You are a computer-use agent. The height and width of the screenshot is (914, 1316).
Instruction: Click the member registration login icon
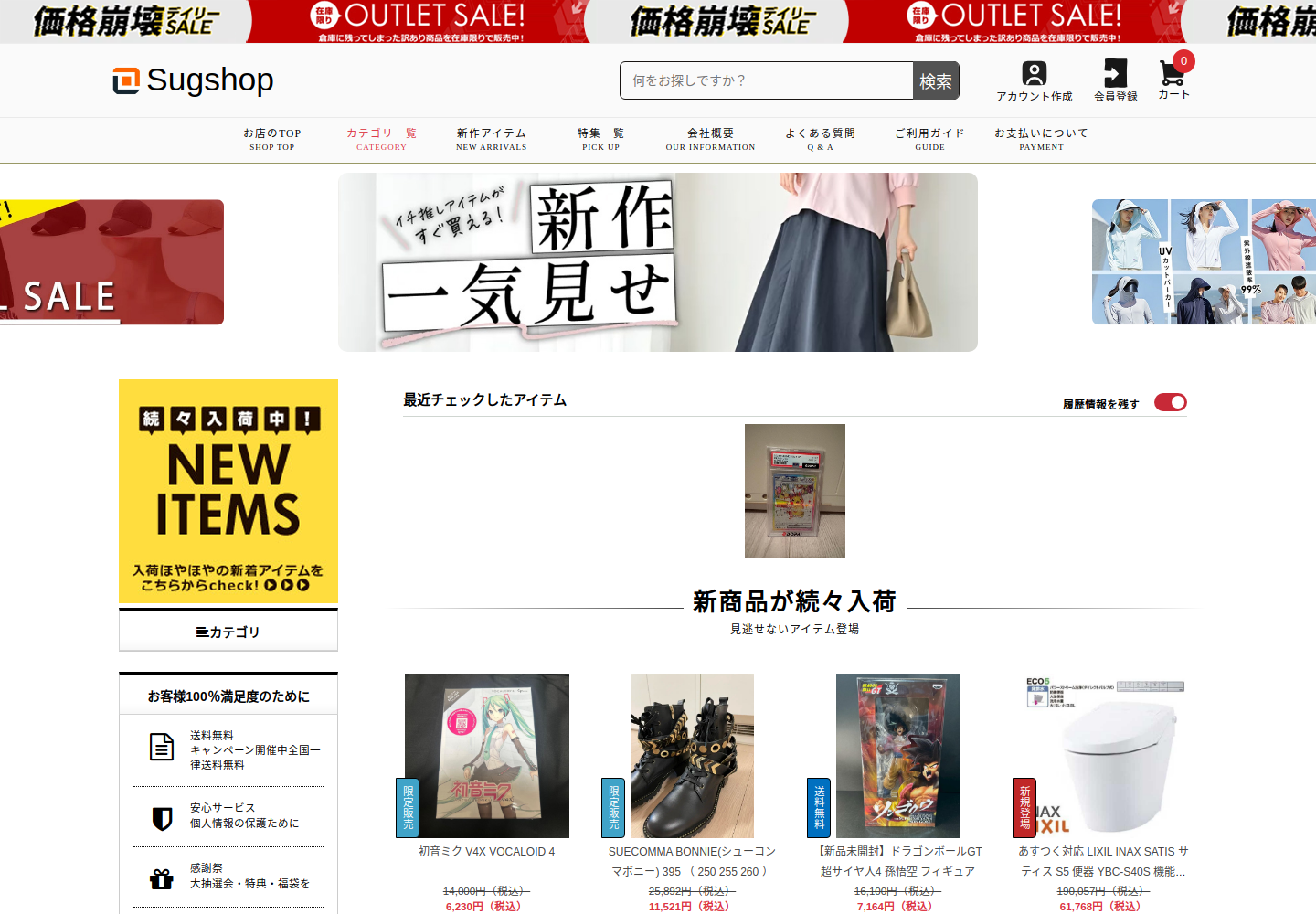tap(1116, 73)
